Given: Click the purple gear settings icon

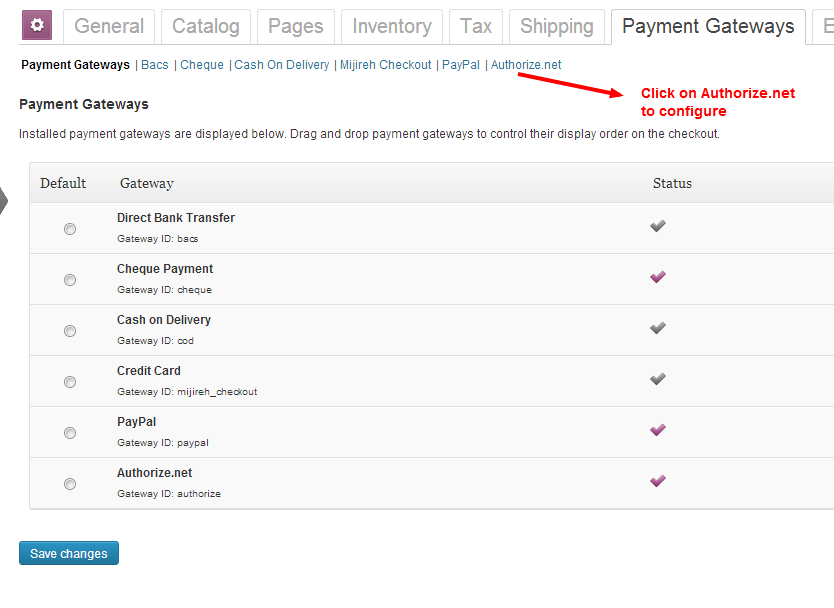Looking at the screenshot, I should pyautogui.click(x=37, y=25).
